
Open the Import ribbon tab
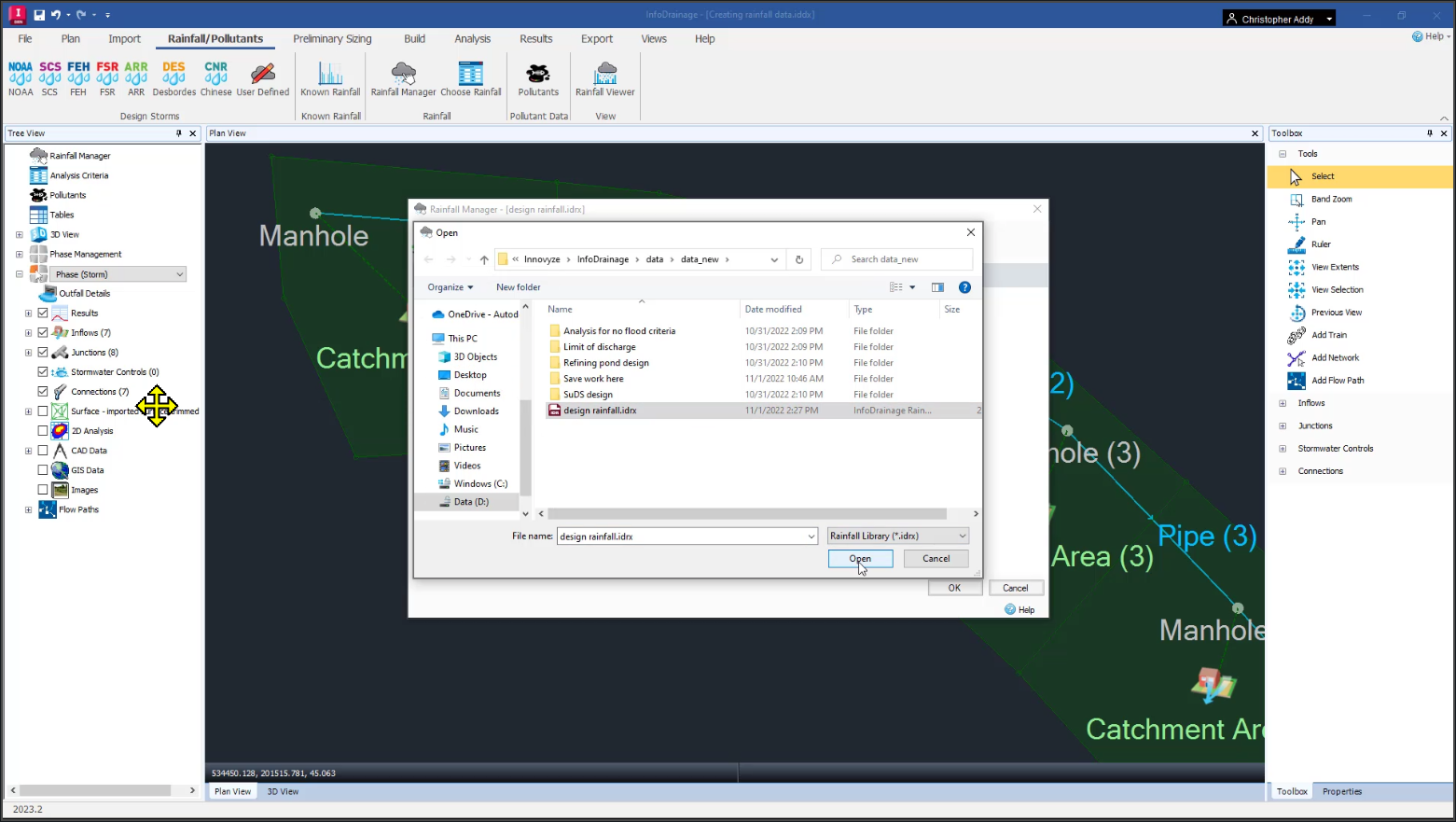tap(124, 39)
